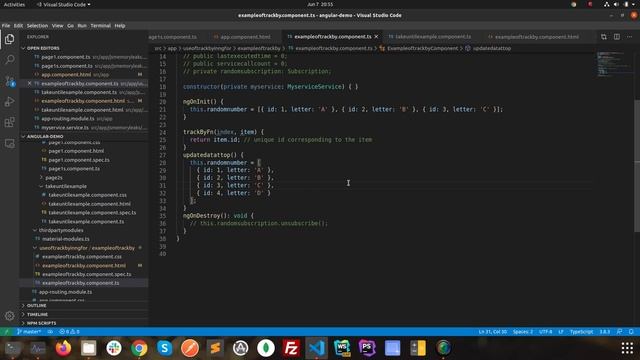This screenshot has height=360, width=640.
Task: Open Go menu
Action: pyautogui.click(x=71, y=26)
